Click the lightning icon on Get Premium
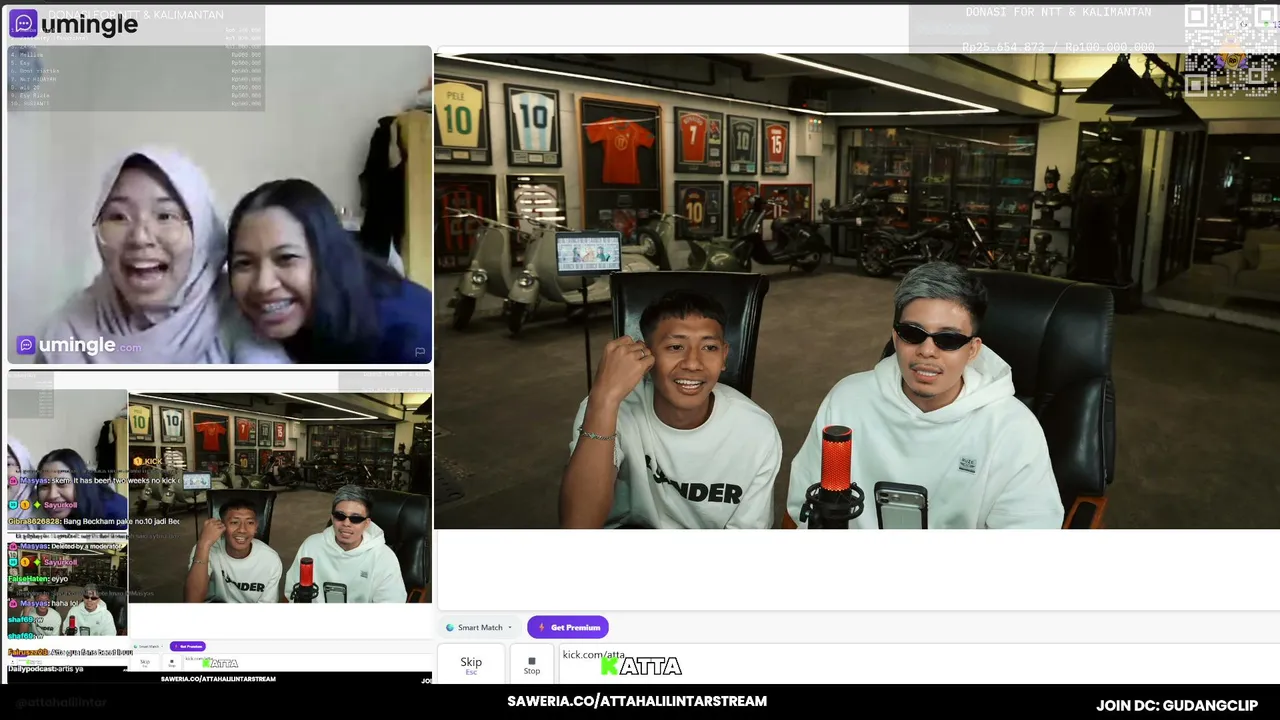The height and width of the screenshot is (720, 1280). click(541, 627)
